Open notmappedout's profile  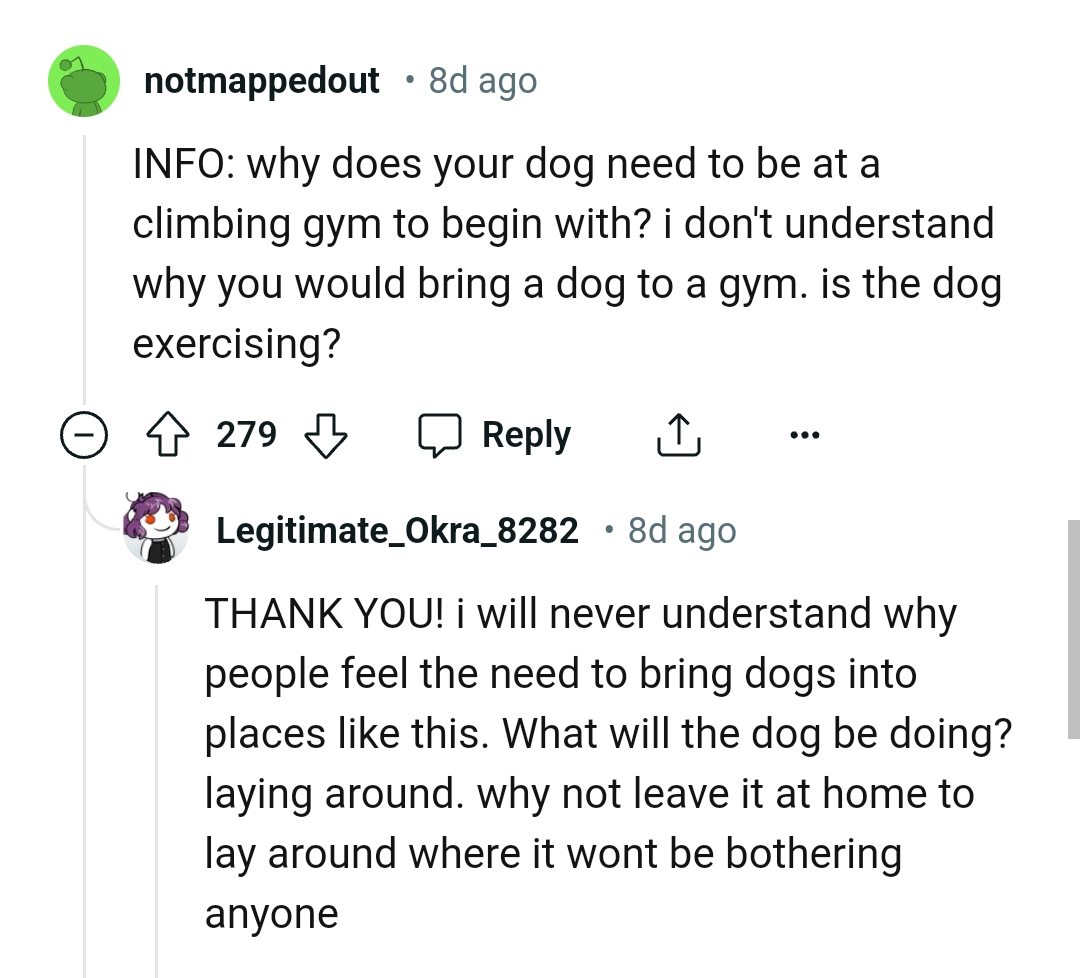point(263,81)
